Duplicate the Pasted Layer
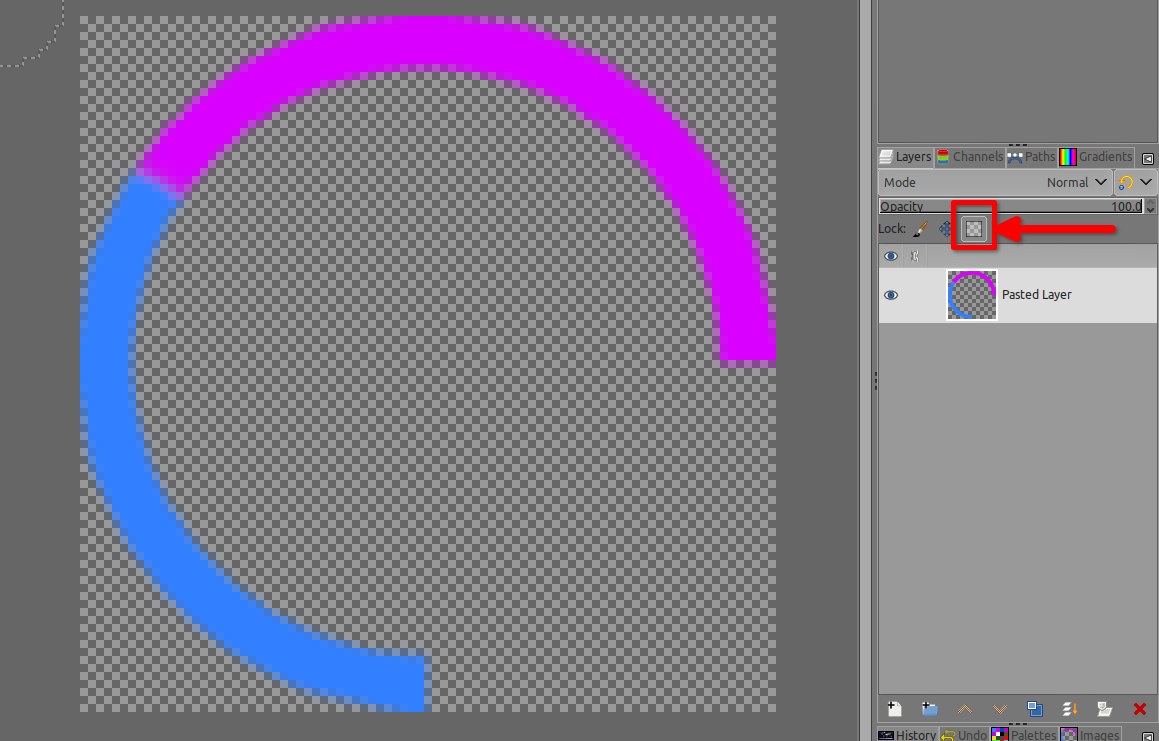Viewport: 1159px width, 741px height. point(1035,709)
